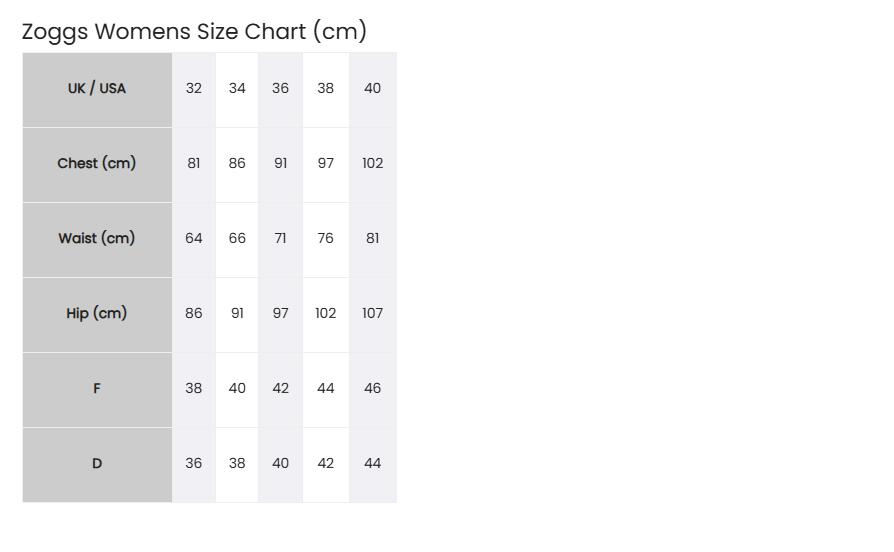The height and width of the screenshot is (552, 894).
Task: Click UK size 34 cell
Action: pos(237,90)
